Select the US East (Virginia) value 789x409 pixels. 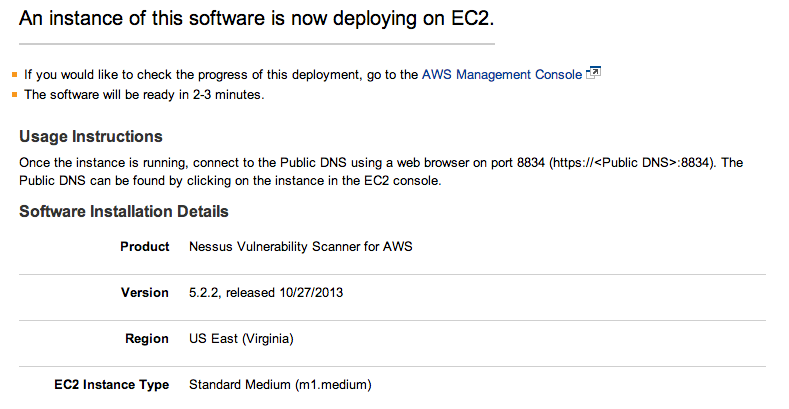pos(241,339)
